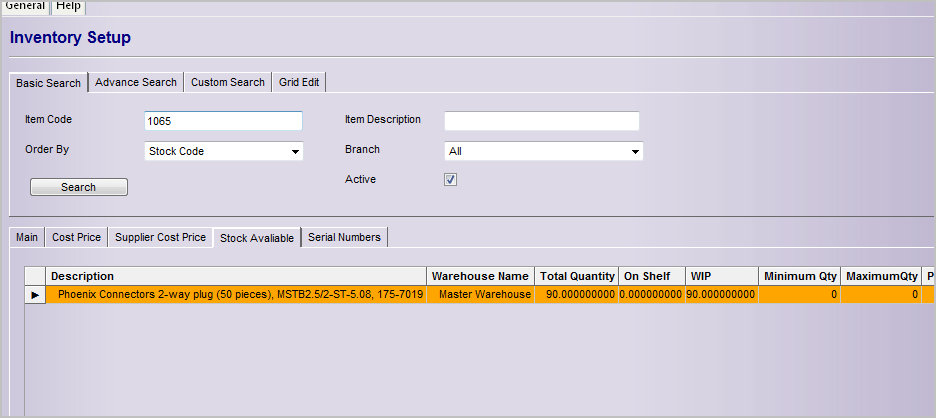This screenshot has height=418, width=936.
Task: Focus the Item Description text box
Action: pos(541,121)
